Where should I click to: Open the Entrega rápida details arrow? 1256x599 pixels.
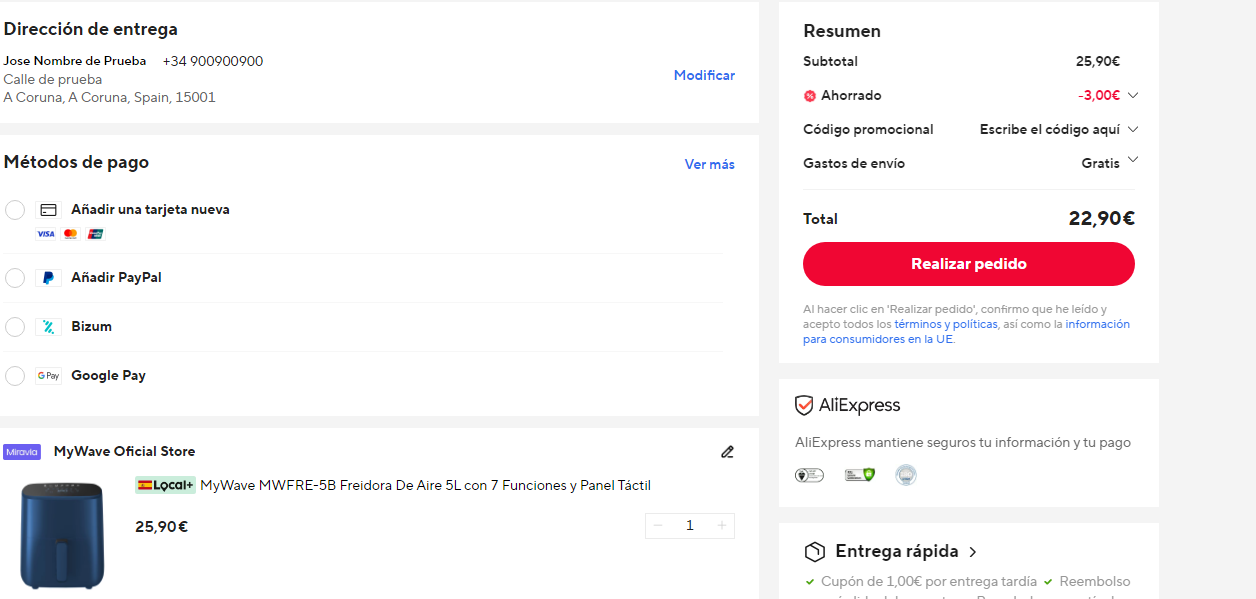point(973,552)
